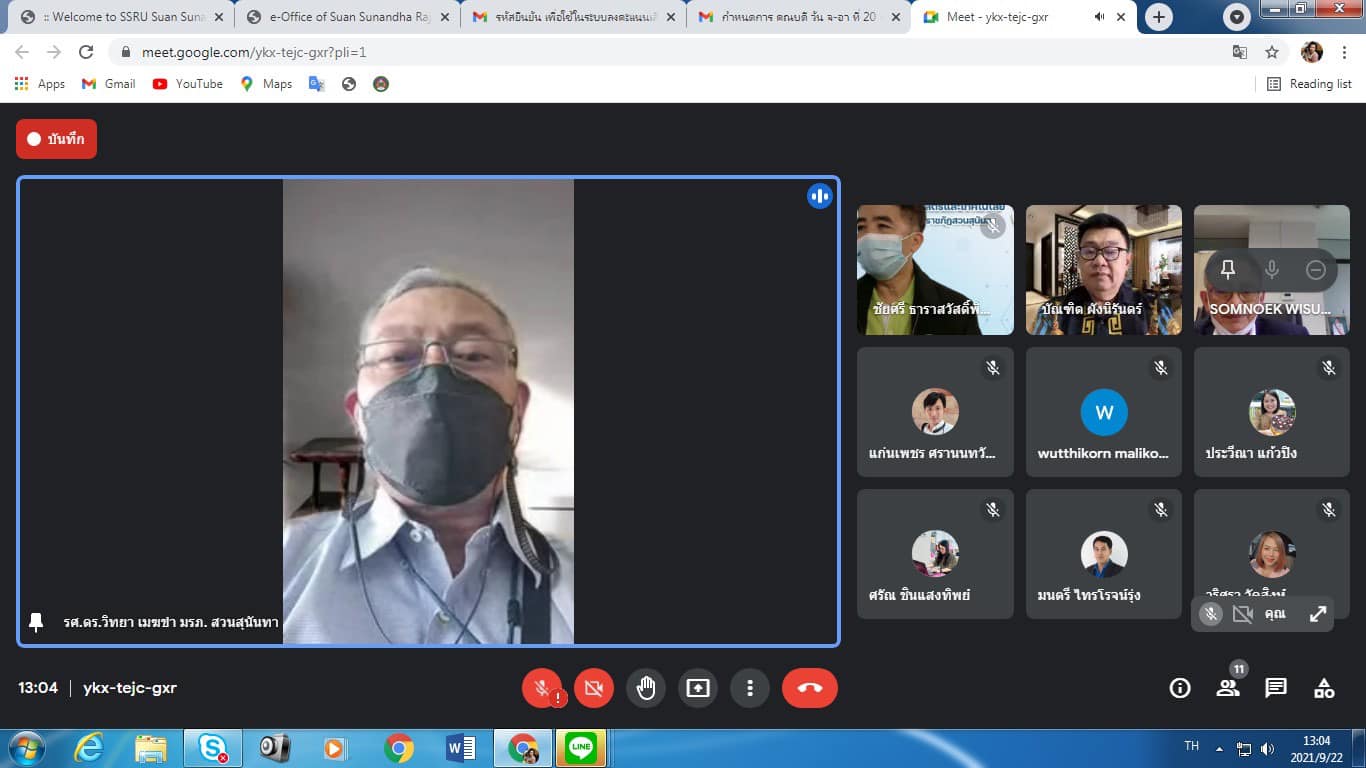Pin the SOMNOEK WISU tile
The height and width of the screenshot is (768, 1366).
pos(1228,270)
